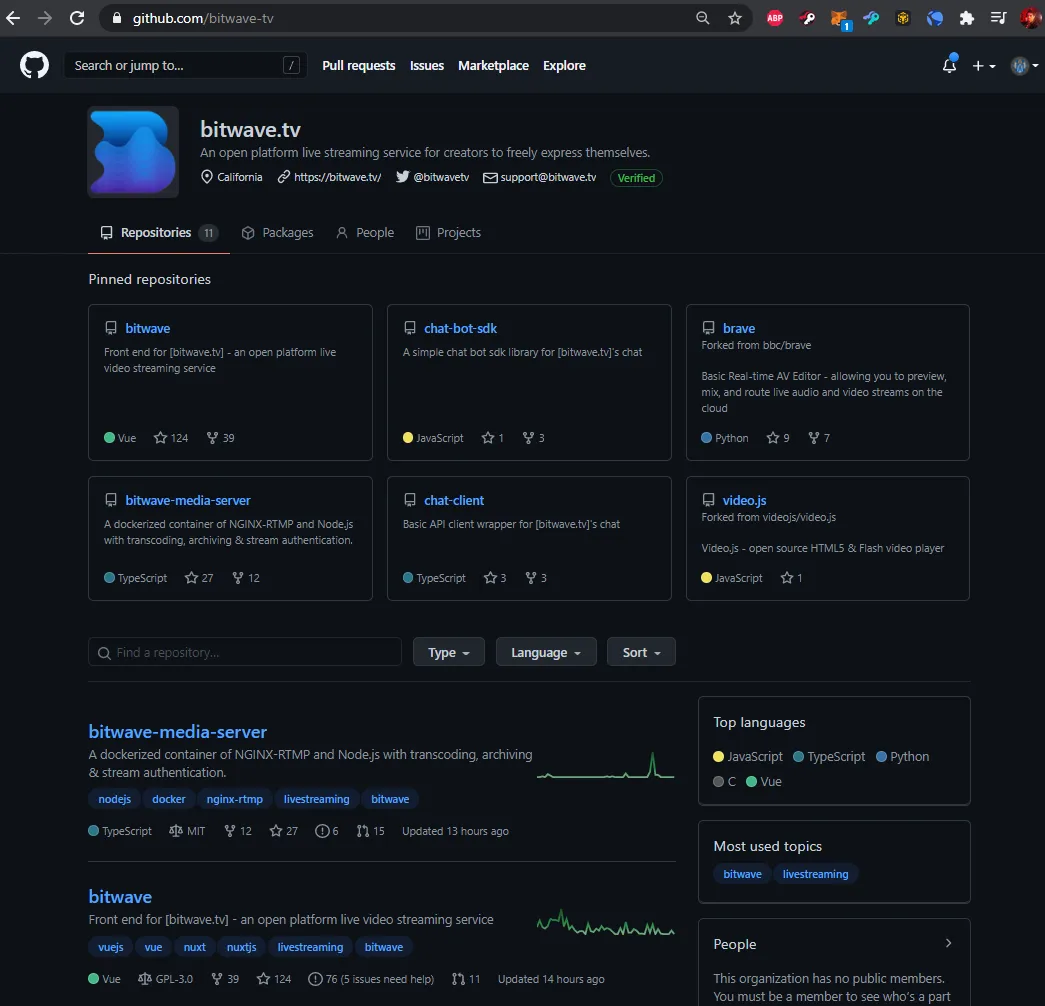This screenshot has width=1045, height=1006.
Task: Open the chat-bot-sdk pinned repository
Action: [x=460, y=328]
